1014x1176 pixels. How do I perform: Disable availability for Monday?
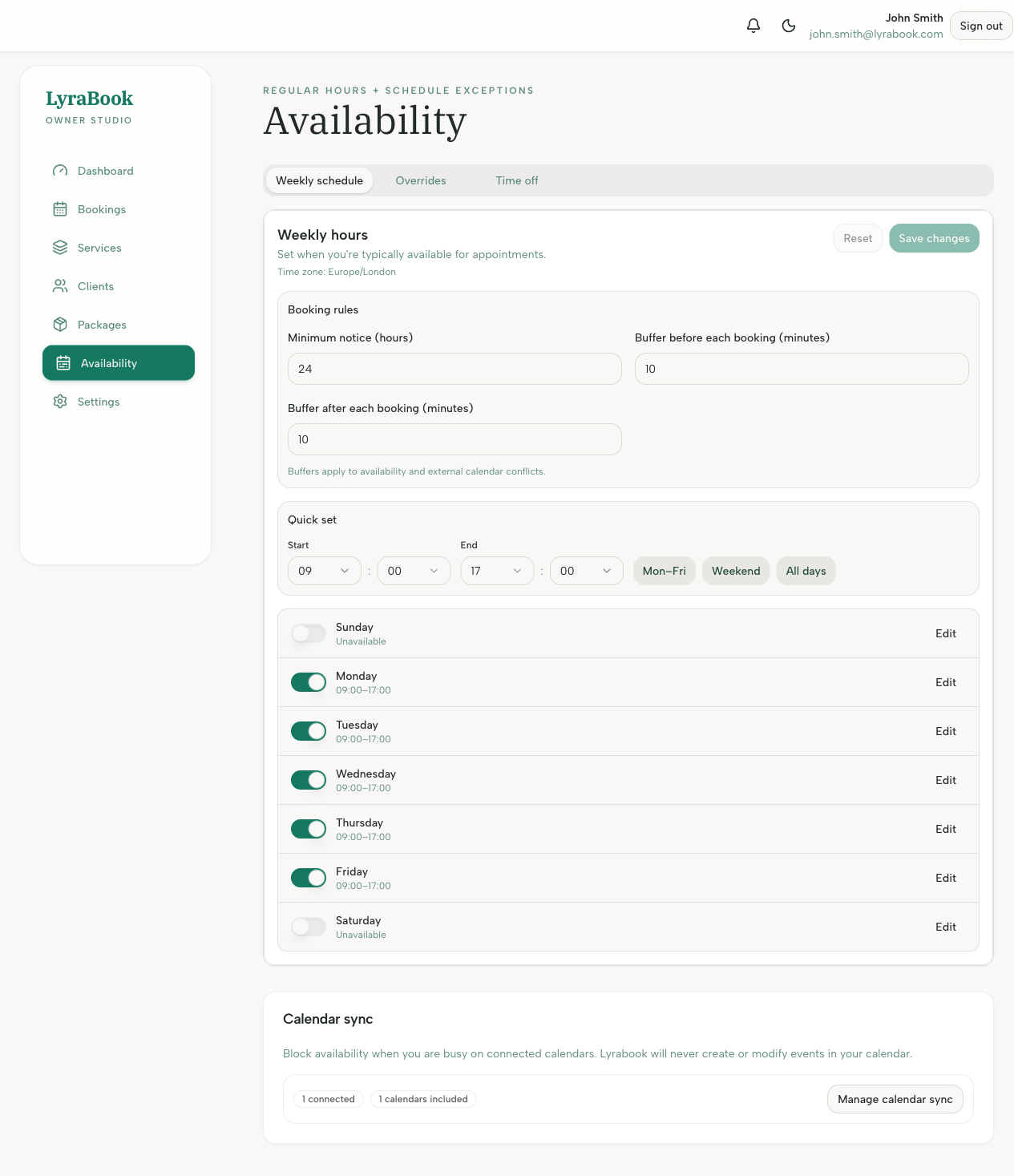pyautogui.click(x=308, y=682)
